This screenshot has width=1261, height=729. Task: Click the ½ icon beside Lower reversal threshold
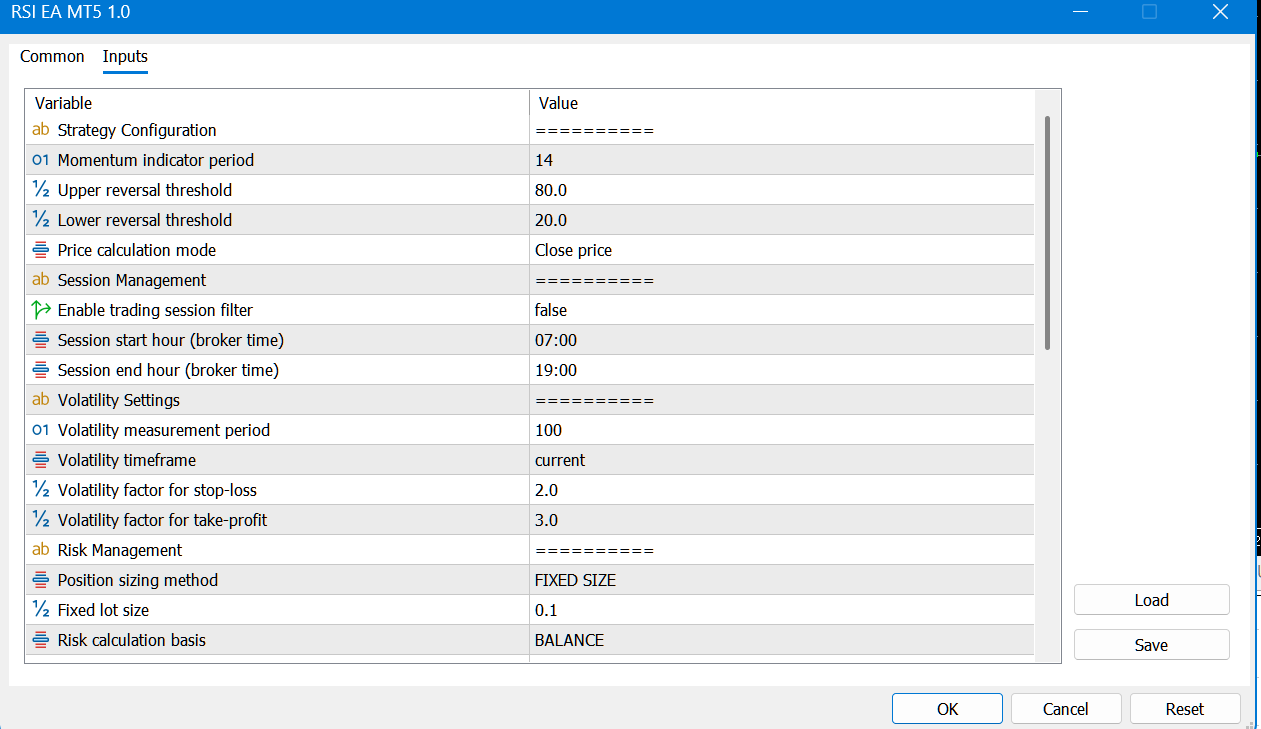point(40,220)
